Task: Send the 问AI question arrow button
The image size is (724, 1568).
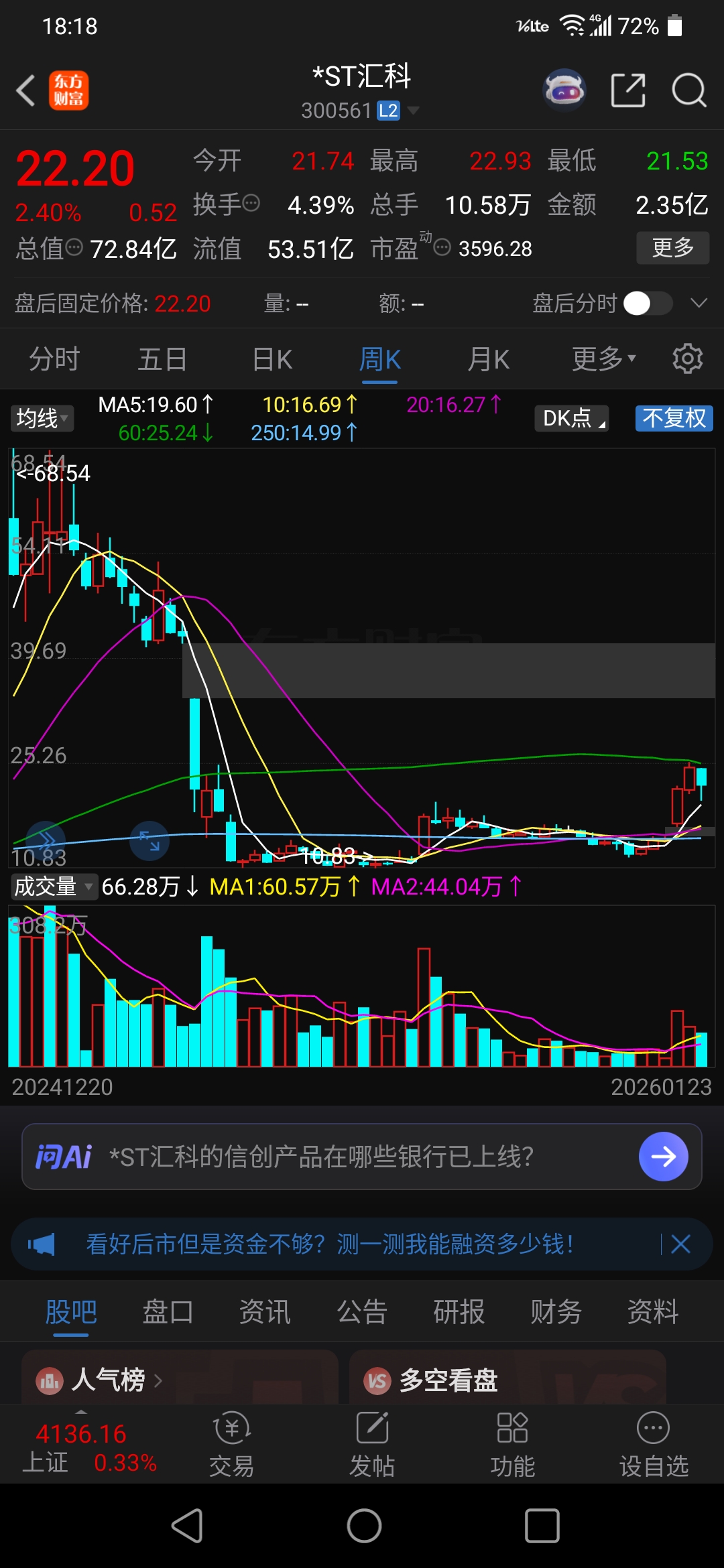Action: 664,1157
